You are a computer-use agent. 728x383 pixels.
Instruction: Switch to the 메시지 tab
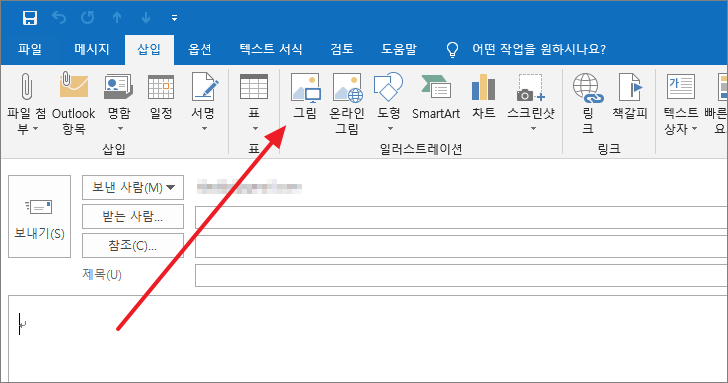click(92, 49)
